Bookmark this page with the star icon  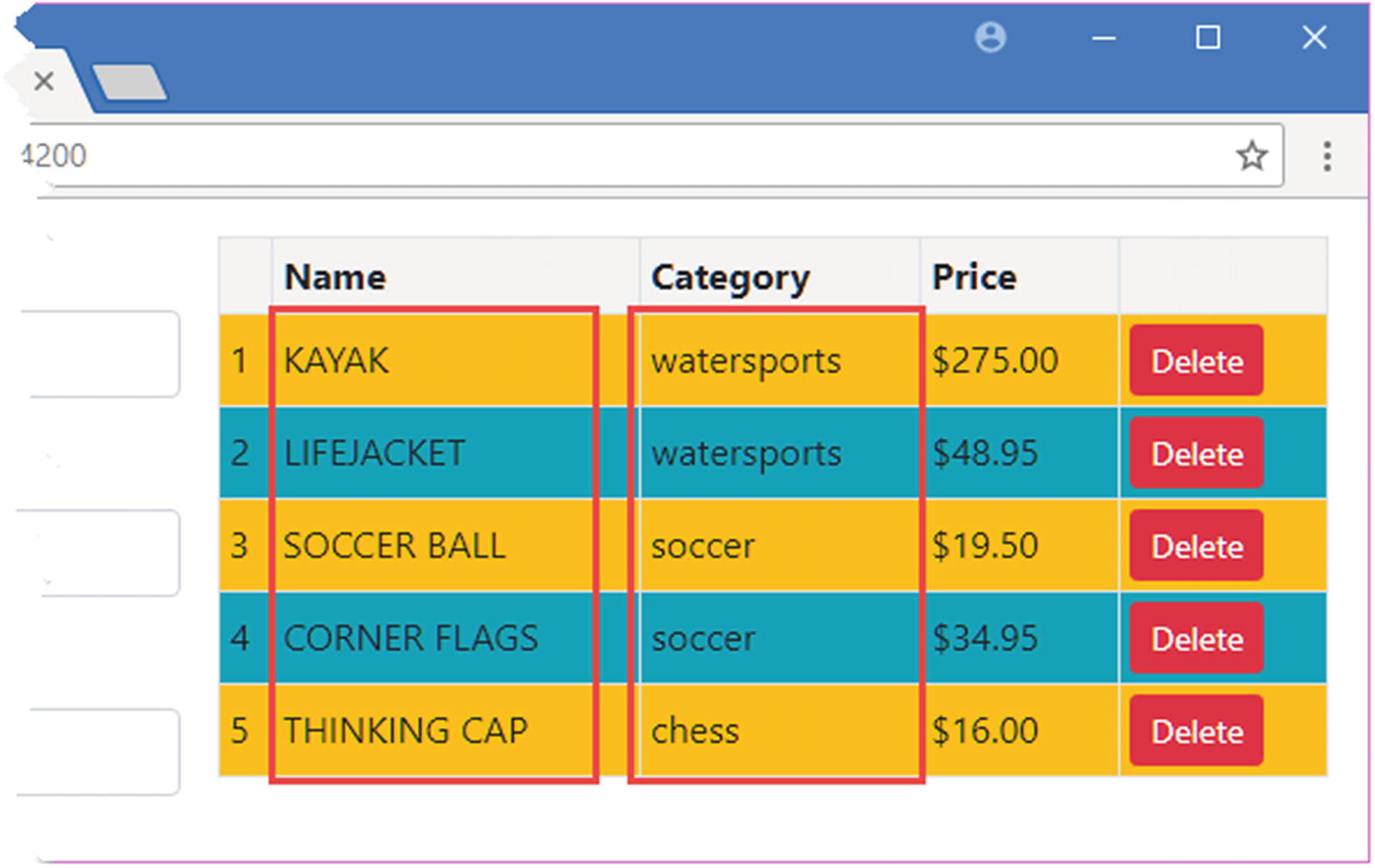click(x=1251, y=155)
